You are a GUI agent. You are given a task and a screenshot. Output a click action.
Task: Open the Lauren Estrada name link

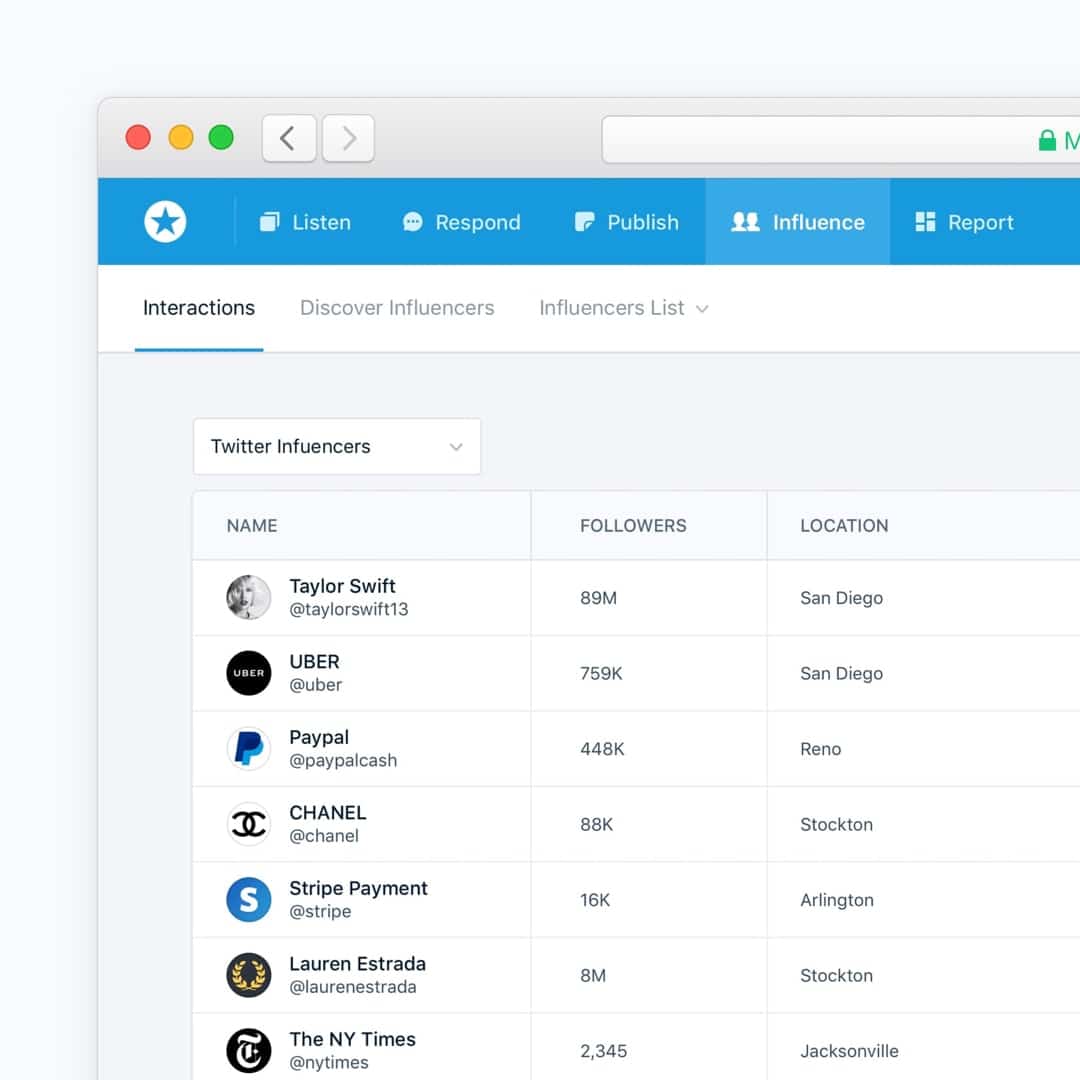point(357,964)
